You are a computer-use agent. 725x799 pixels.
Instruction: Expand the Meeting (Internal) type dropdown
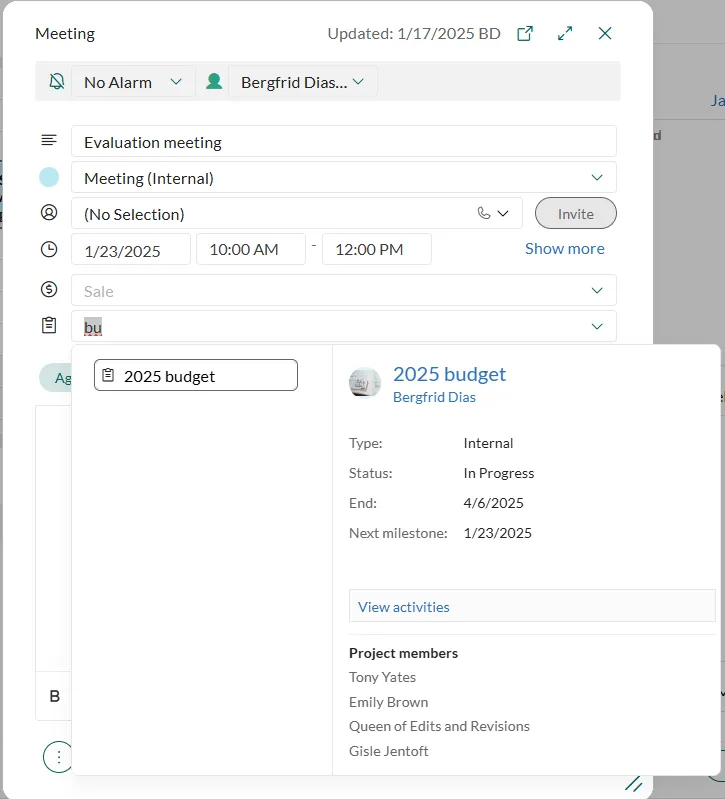point(597,178)
